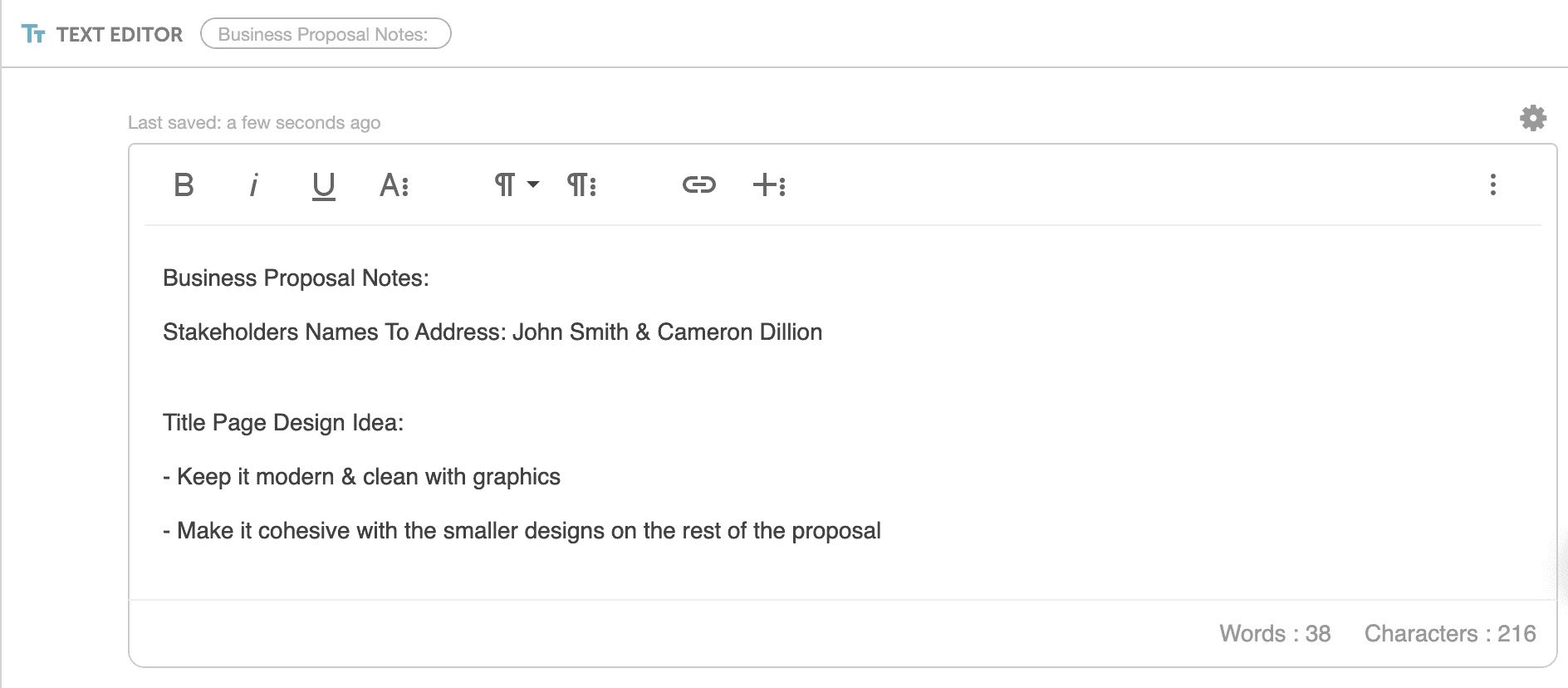
Task: Open the editor settings gear
Action: pos(1532,118)
